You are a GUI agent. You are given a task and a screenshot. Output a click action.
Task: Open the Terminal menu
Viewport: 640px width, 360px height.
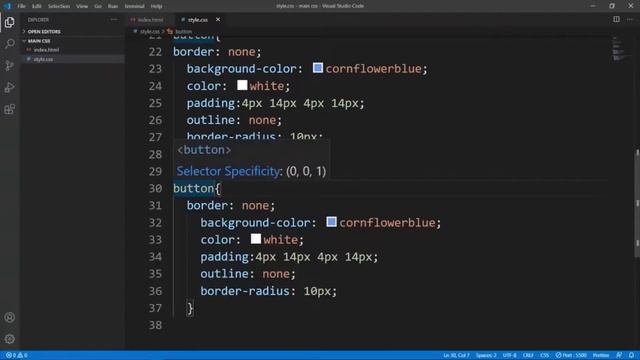[135, 6]
